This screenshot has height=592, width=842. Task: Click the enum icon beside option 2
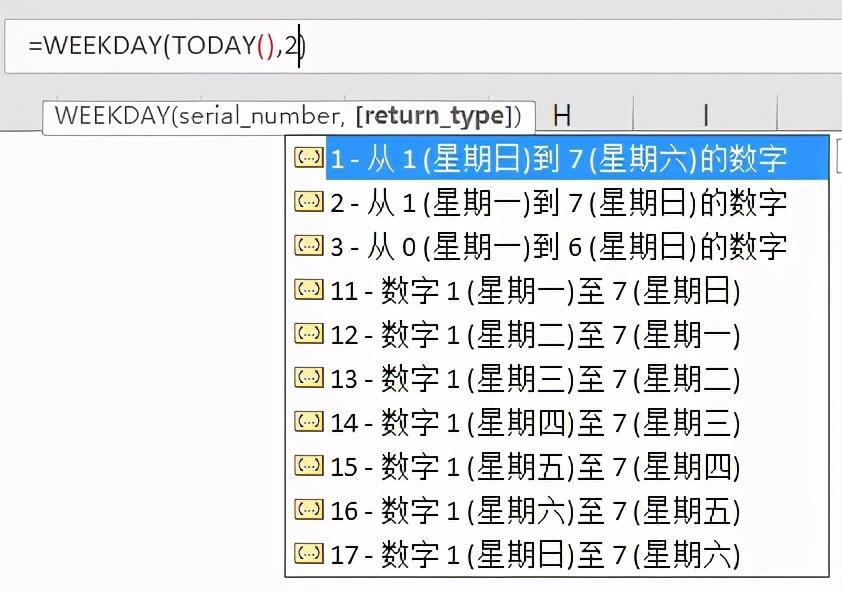click(x=309, y=203)
